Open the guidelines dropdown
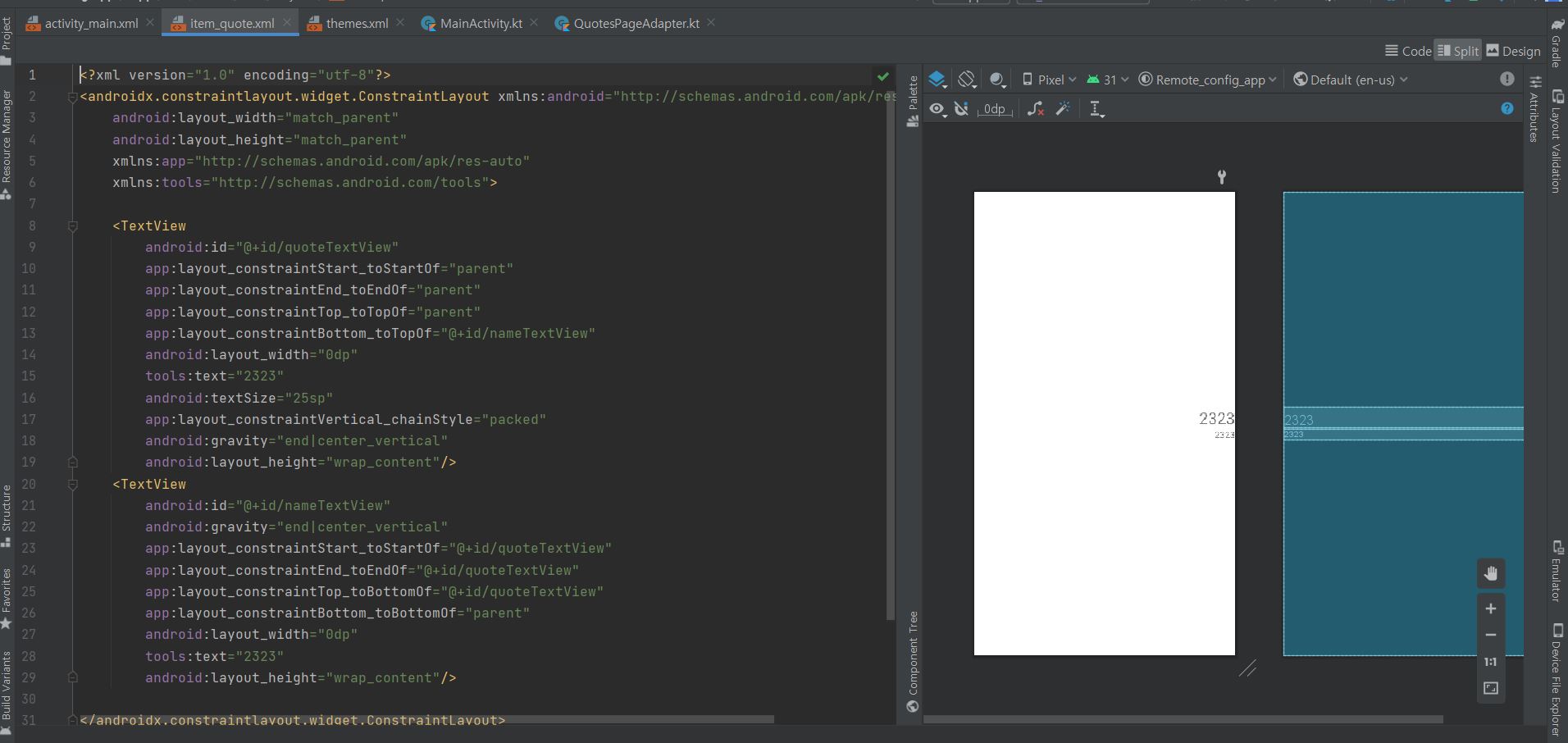This screenshot has height=743, width=1568. [1096, 108]
